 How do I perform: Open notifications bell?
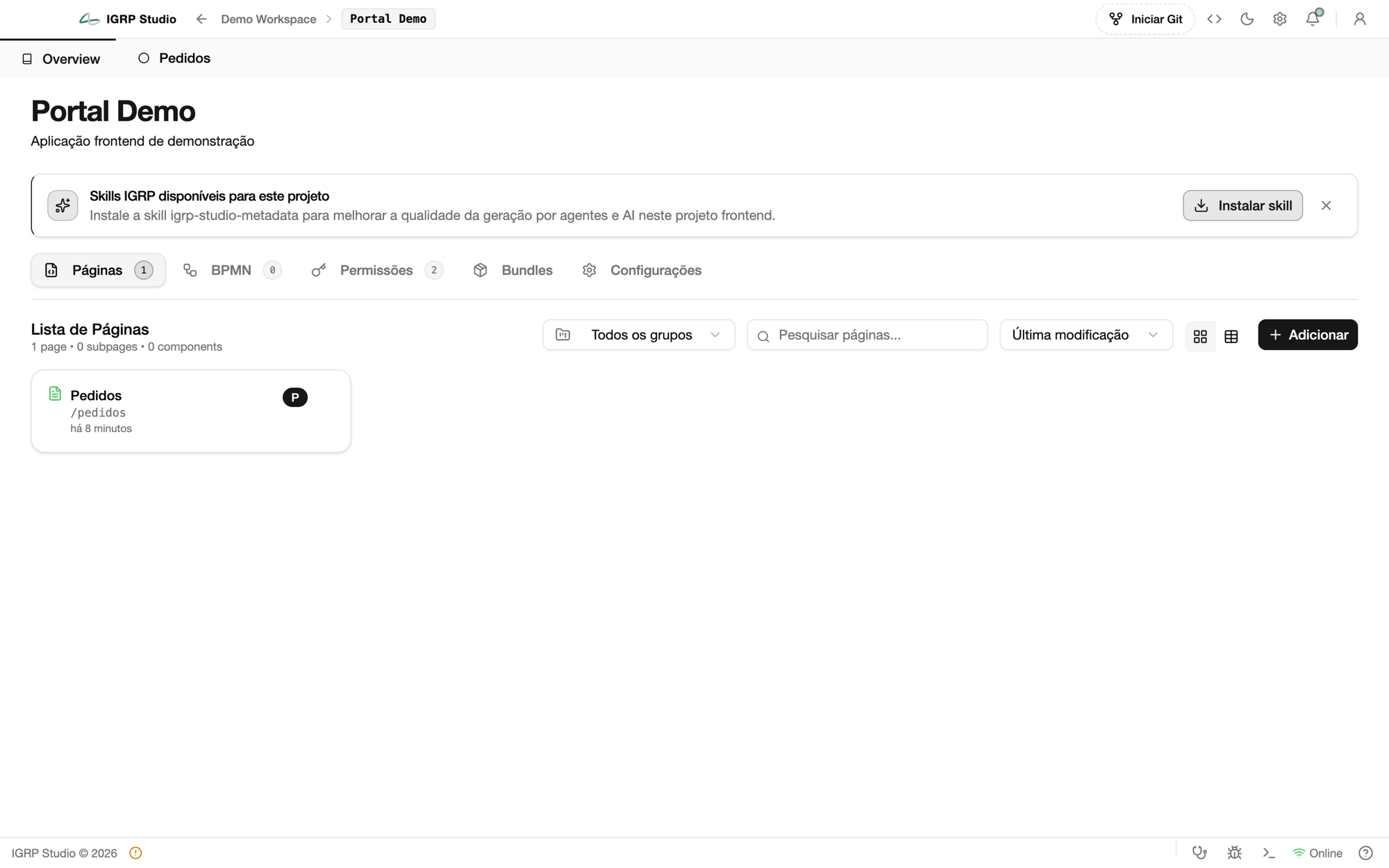tap(1313, 19)
